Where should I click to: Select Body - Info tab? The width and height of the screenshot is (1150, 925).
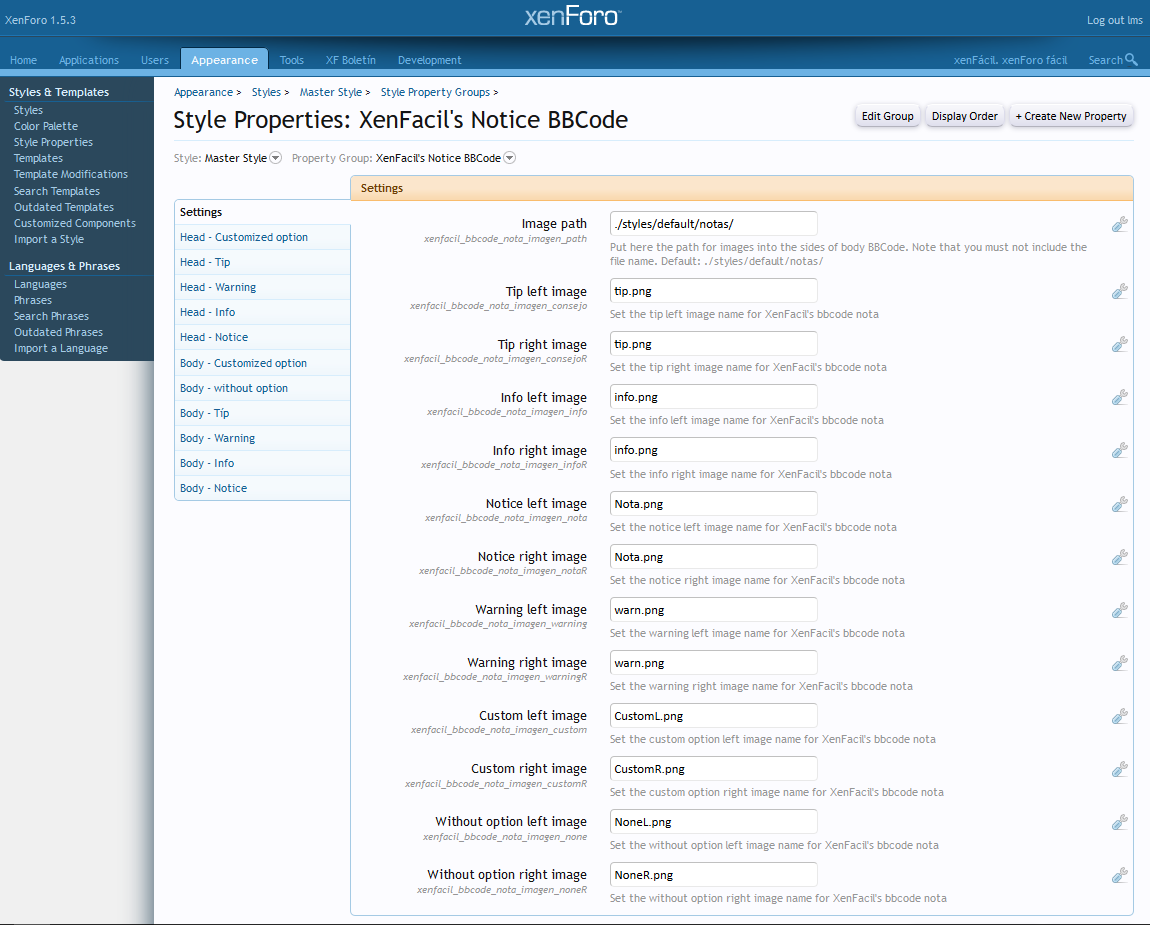263,463
